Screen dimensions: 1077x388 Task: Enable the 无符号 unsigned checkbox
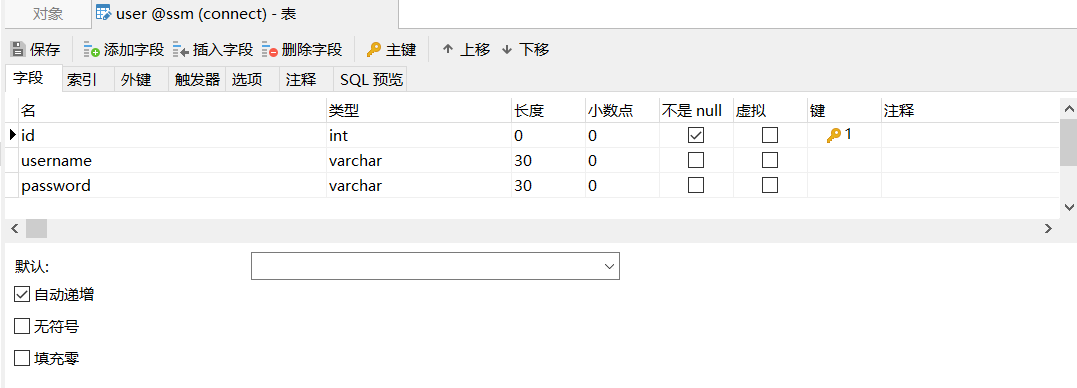(22, 326)
